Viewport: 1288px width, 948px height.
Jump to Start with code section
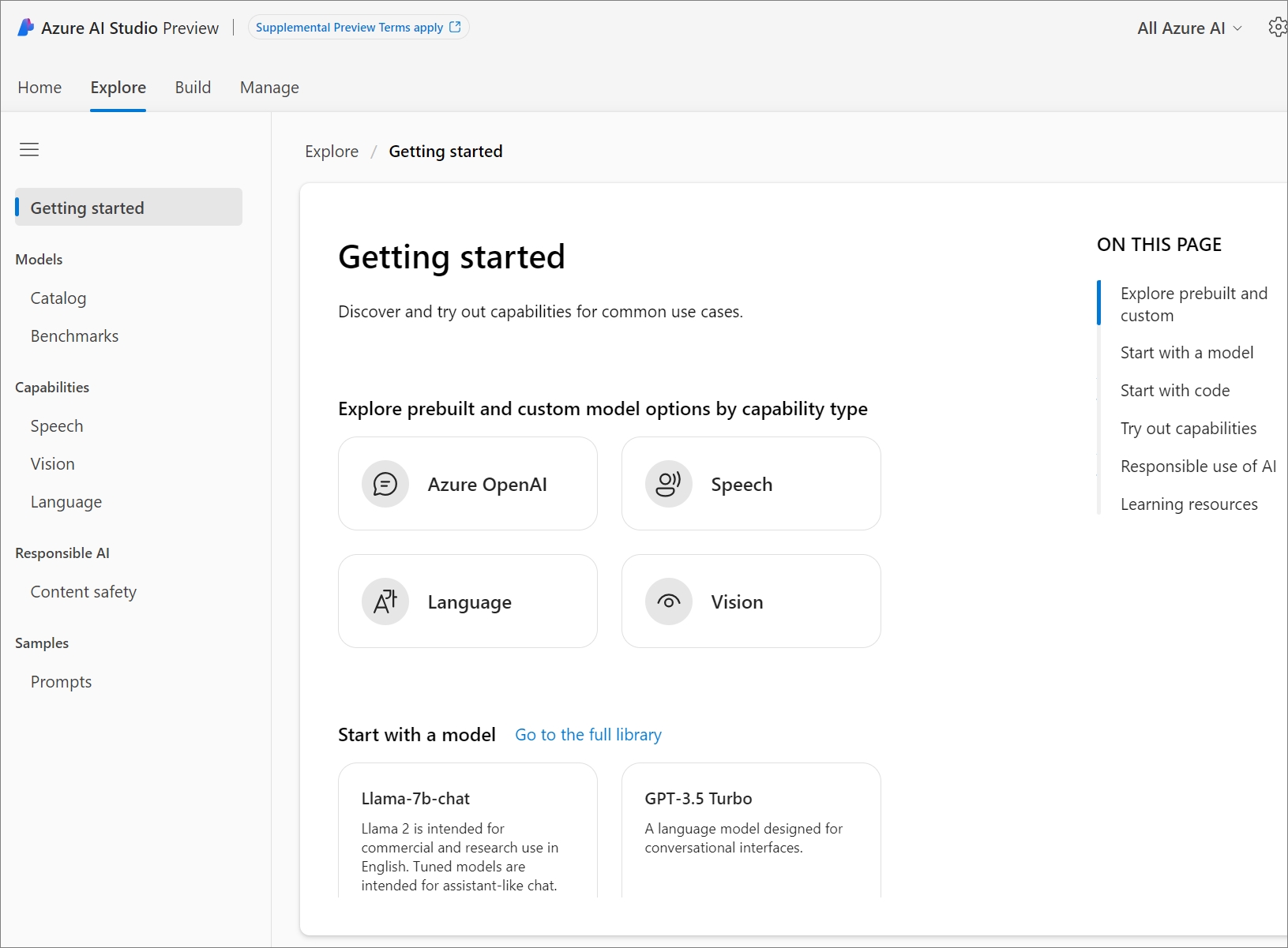pyautogui.click(x=1175, y=391)
